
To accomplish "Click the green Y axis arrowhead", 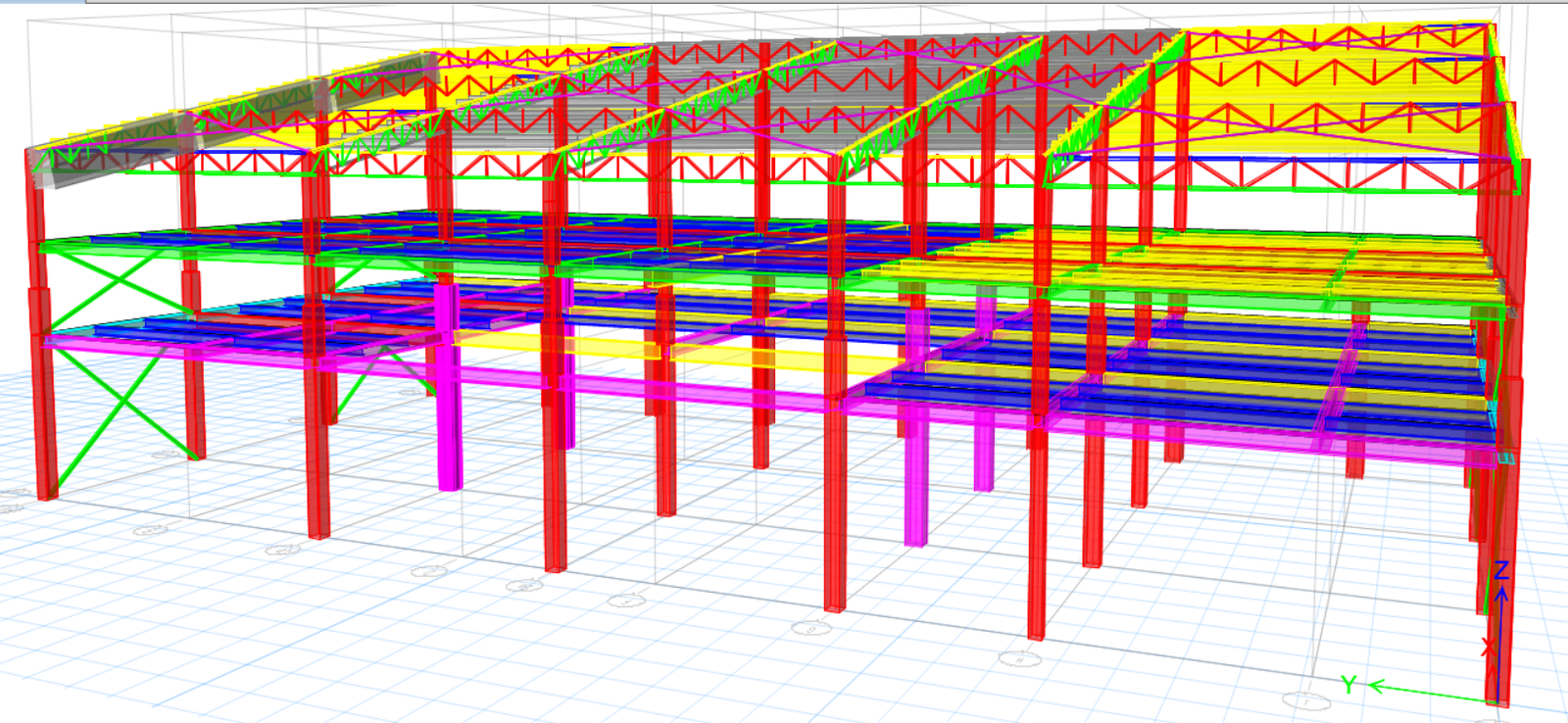I will point(1375,686).
